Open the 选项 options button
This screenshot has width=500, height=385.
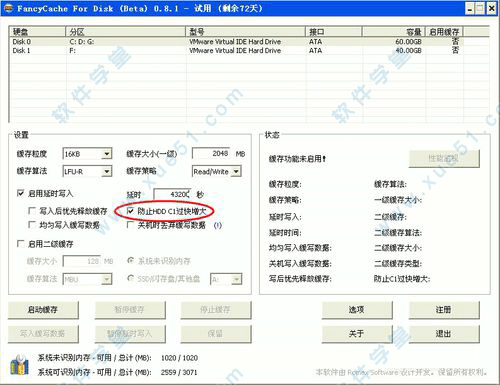(x=357, y=310)
